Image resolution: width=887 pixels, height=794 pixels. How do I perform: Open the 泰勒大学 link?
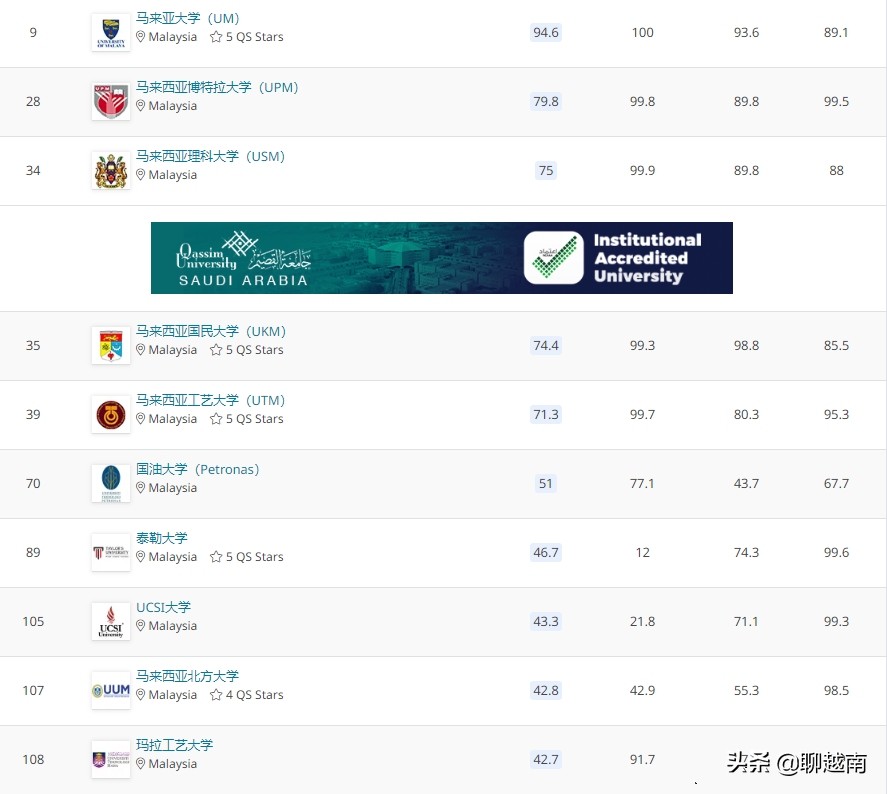click(161, 538)
